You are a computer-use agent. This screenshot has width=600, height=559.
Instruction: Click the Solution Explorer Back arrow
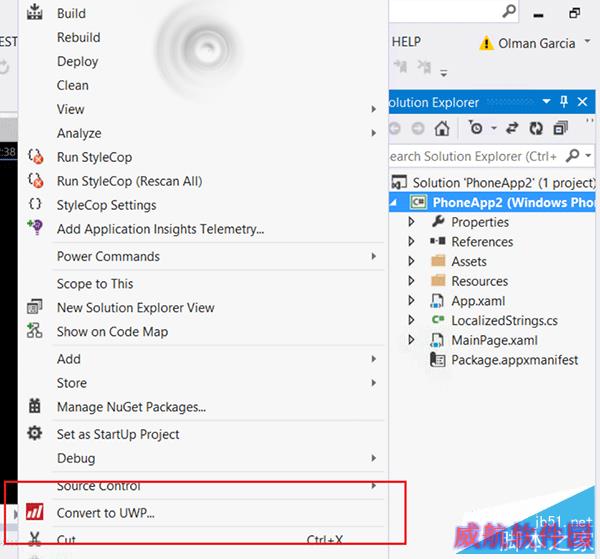tap(395, 128)
